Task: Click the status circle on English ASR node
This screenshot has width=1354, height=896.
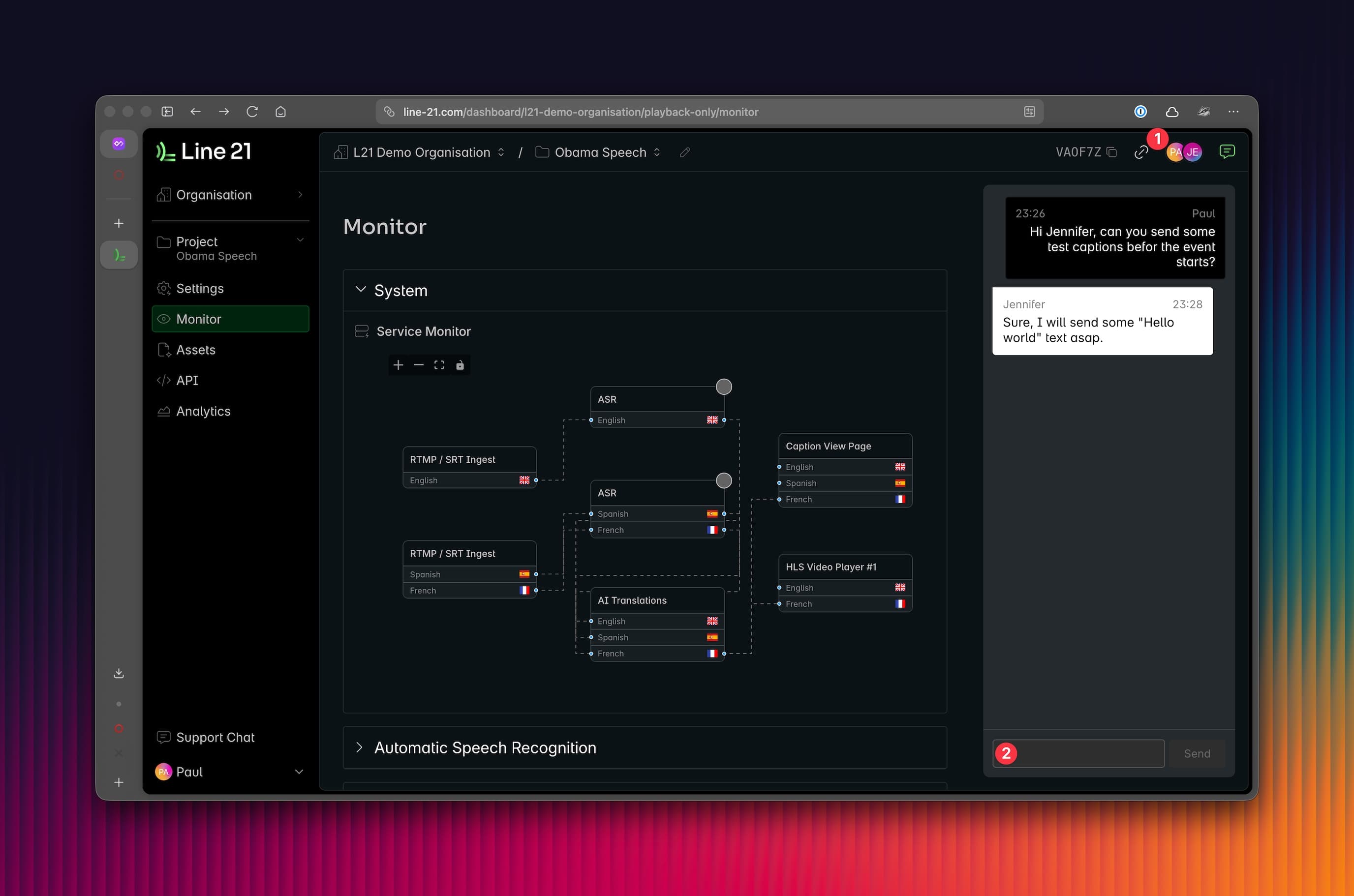Action: (x=724, y=387)
